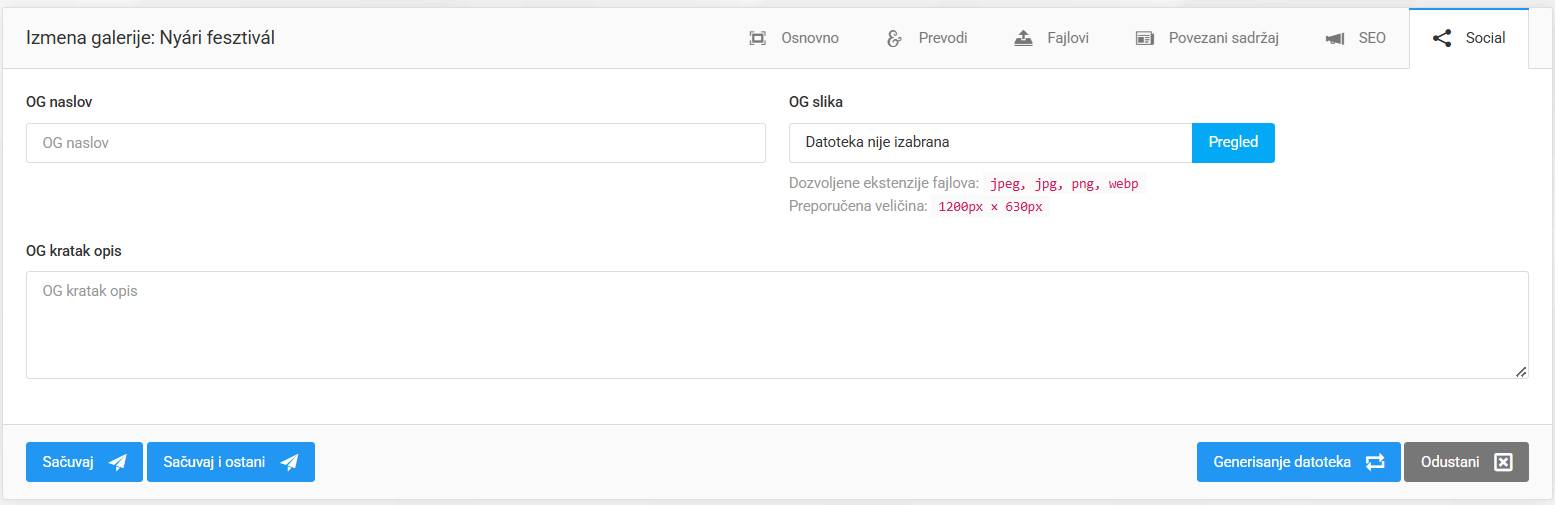Click the Datoteka nije izabrana file field
The width and height of the screenshot is (1555, 505).
pyautogui.click(x=990, y=142)
